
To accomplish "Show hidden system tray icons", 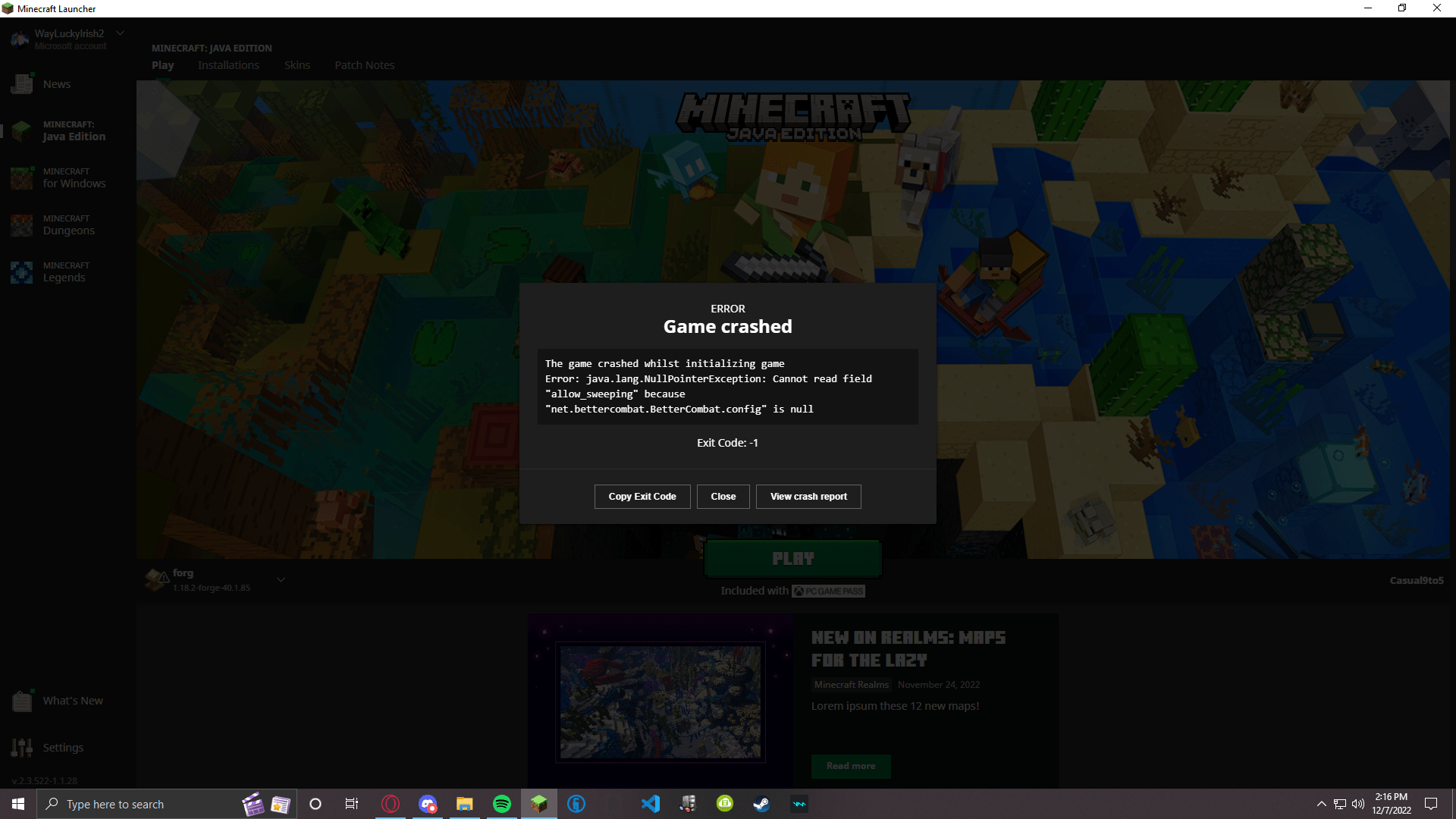I will tap(1321, 804).
